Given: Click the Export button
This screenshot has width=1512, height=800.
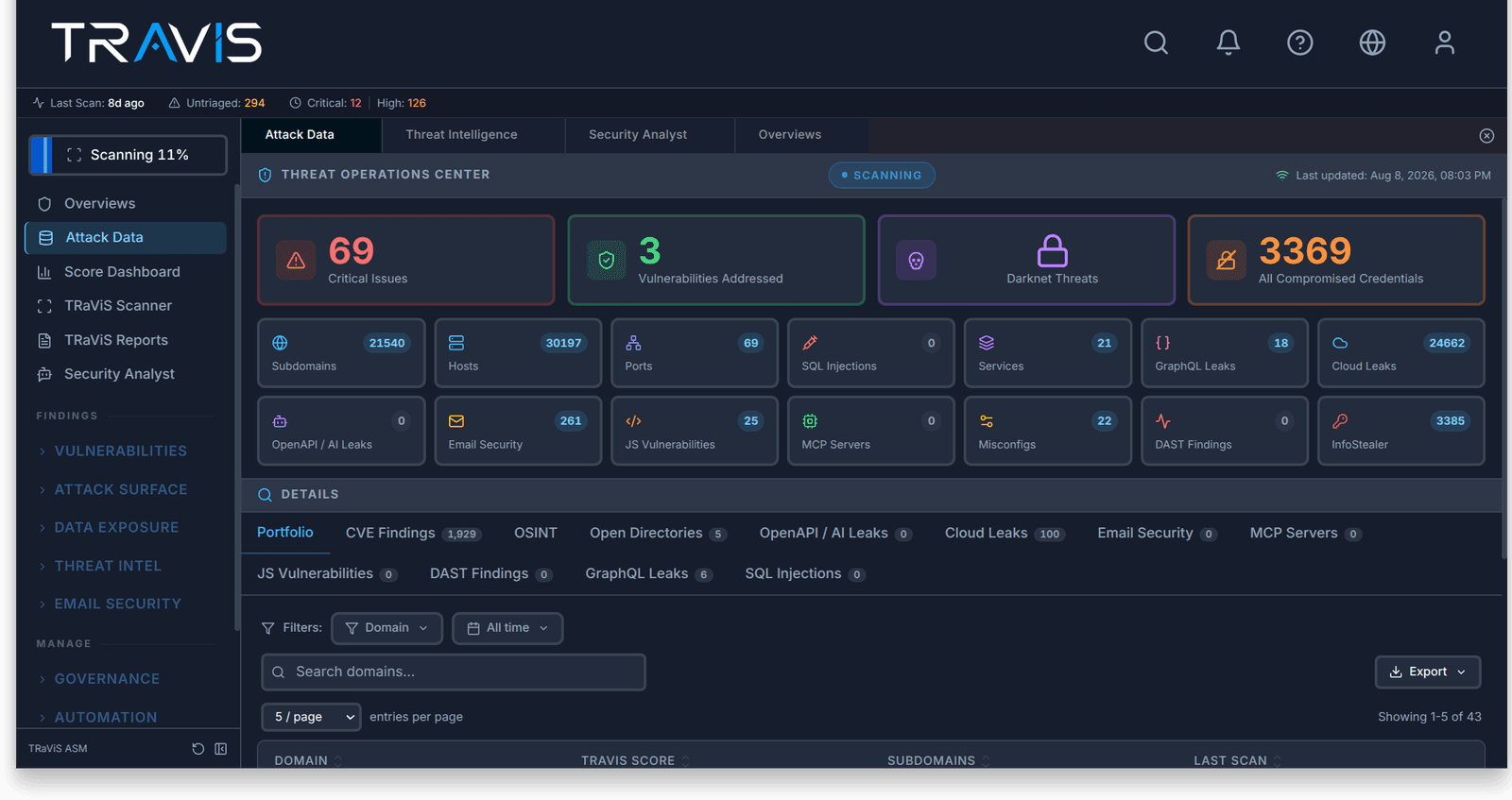Looking at the screenshot, I should point(1427,672).
